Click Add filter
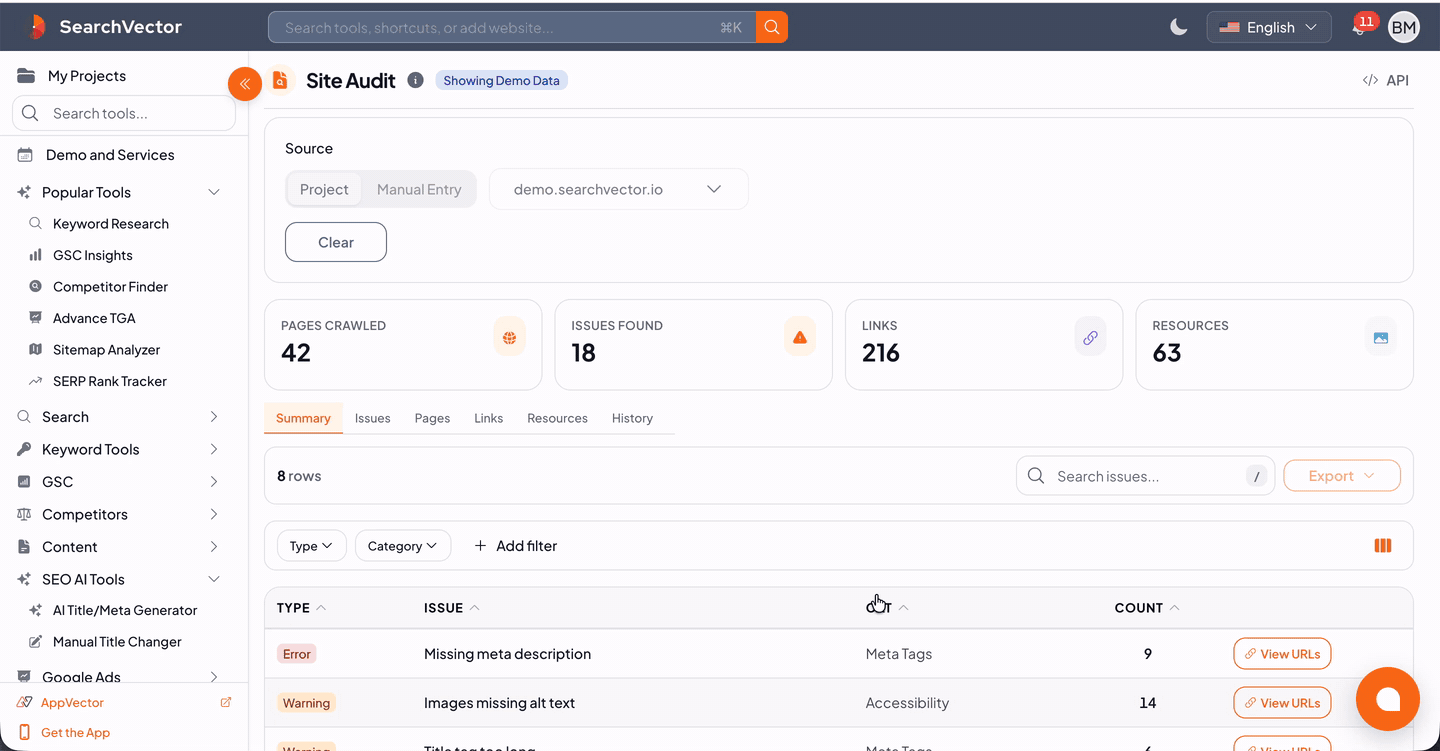 click(x=515, y=546)
